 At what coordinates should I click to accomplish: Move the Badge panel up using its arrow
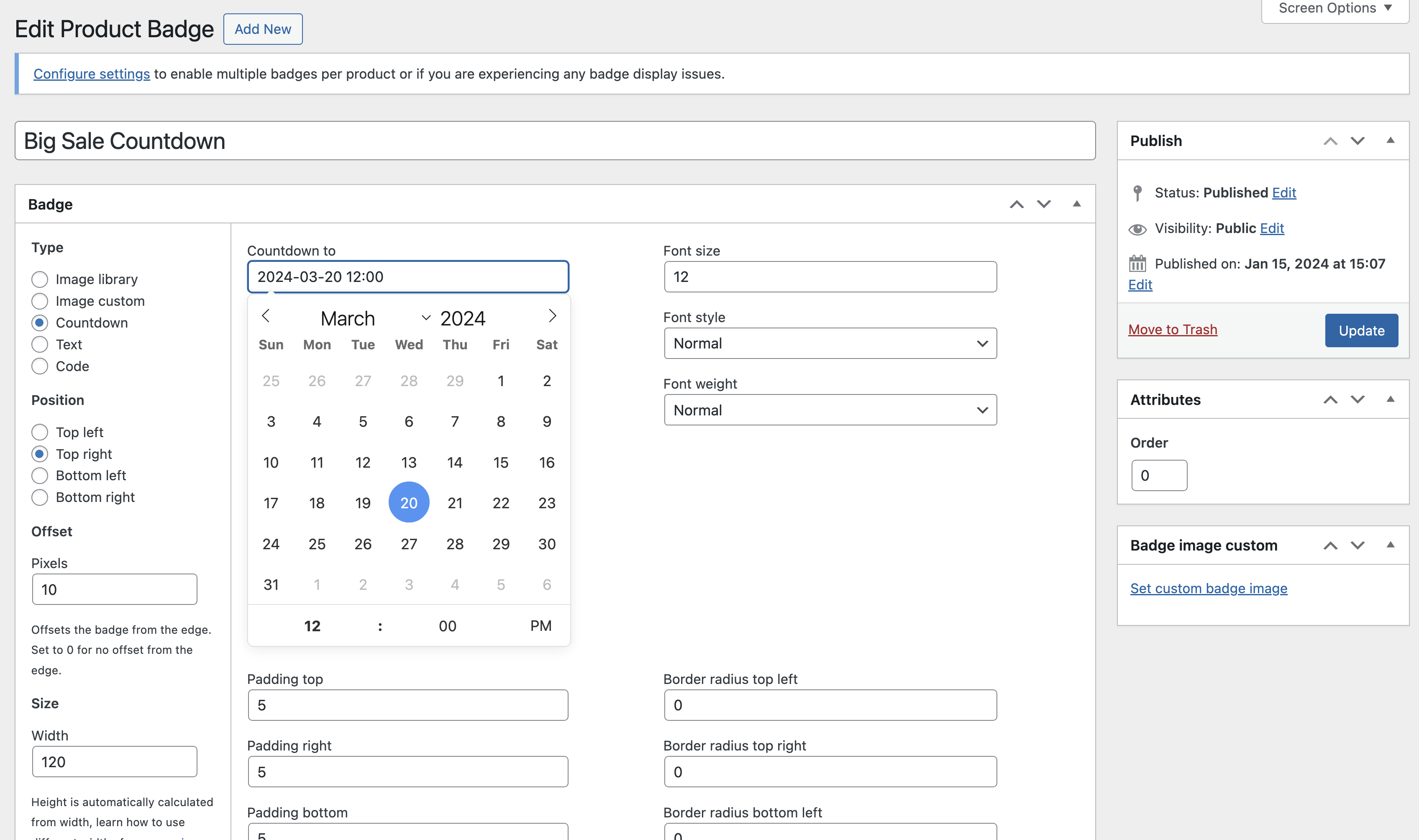(1017, 204)
